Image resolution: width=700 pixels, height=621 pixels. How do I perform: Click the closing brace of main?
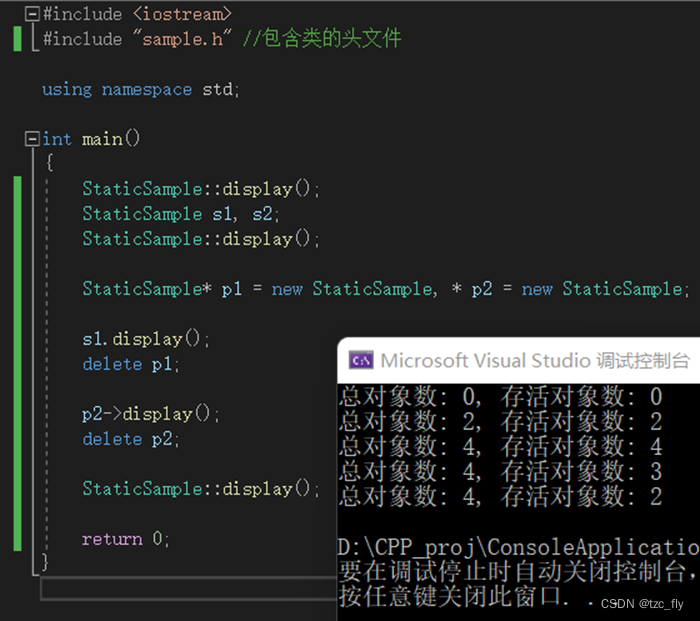[45, 561]
